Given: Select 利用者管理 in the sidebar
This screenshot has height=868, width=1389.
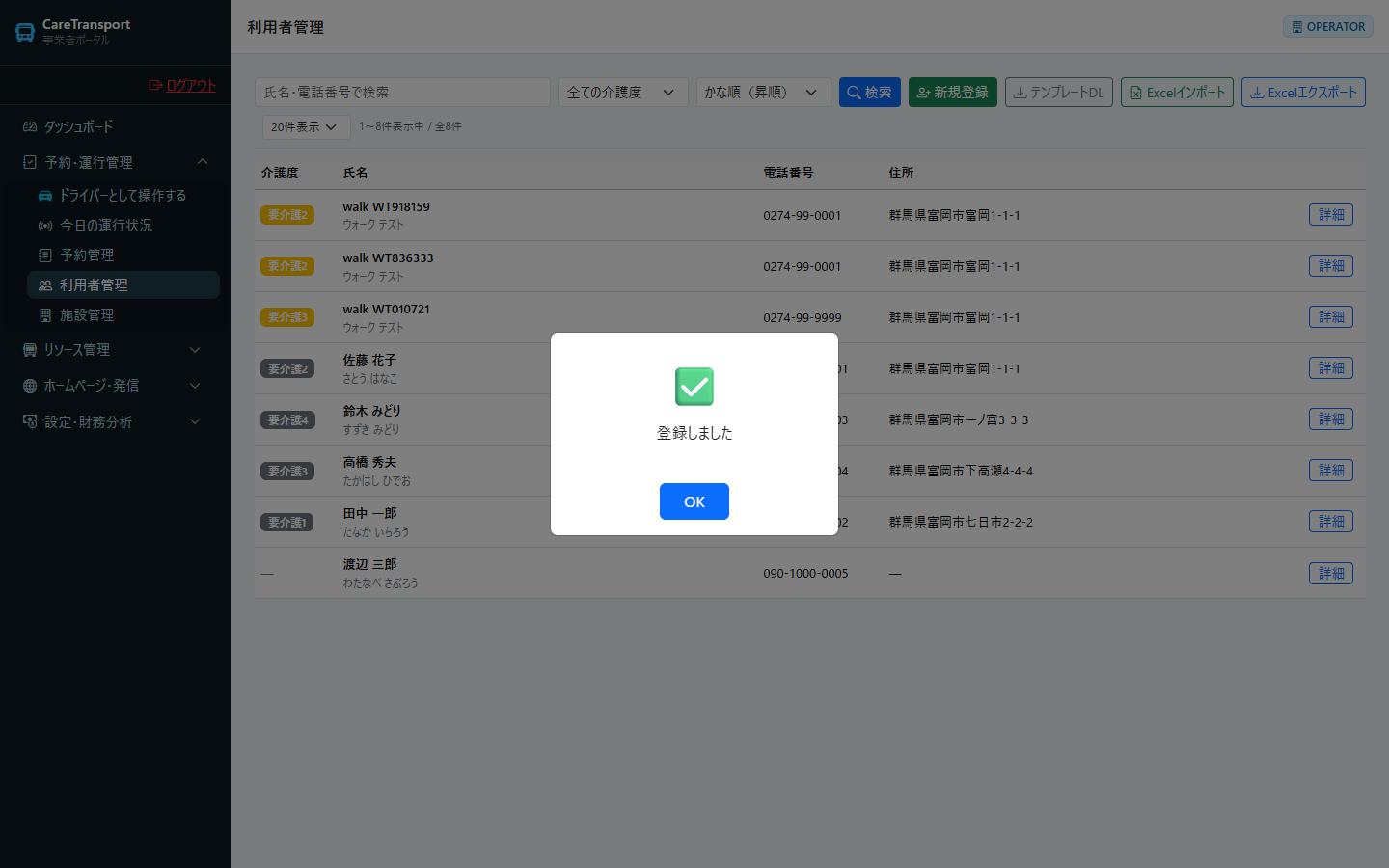Looking at the screenshot, I should click(x=123, y=285).
